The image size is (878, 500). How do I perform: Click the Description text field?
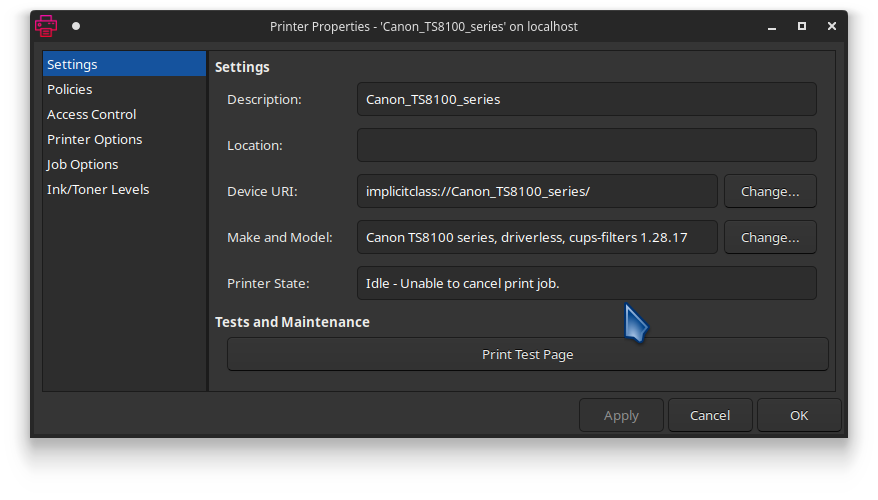(x=587, y=99)
